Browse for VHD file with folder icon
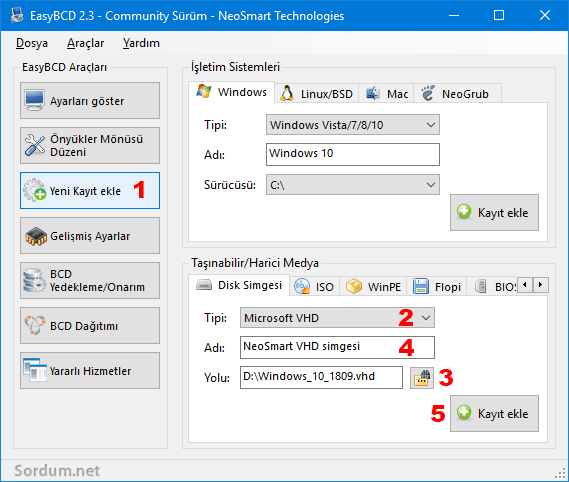This screenshot has width=569, height=482. [422, 378]
